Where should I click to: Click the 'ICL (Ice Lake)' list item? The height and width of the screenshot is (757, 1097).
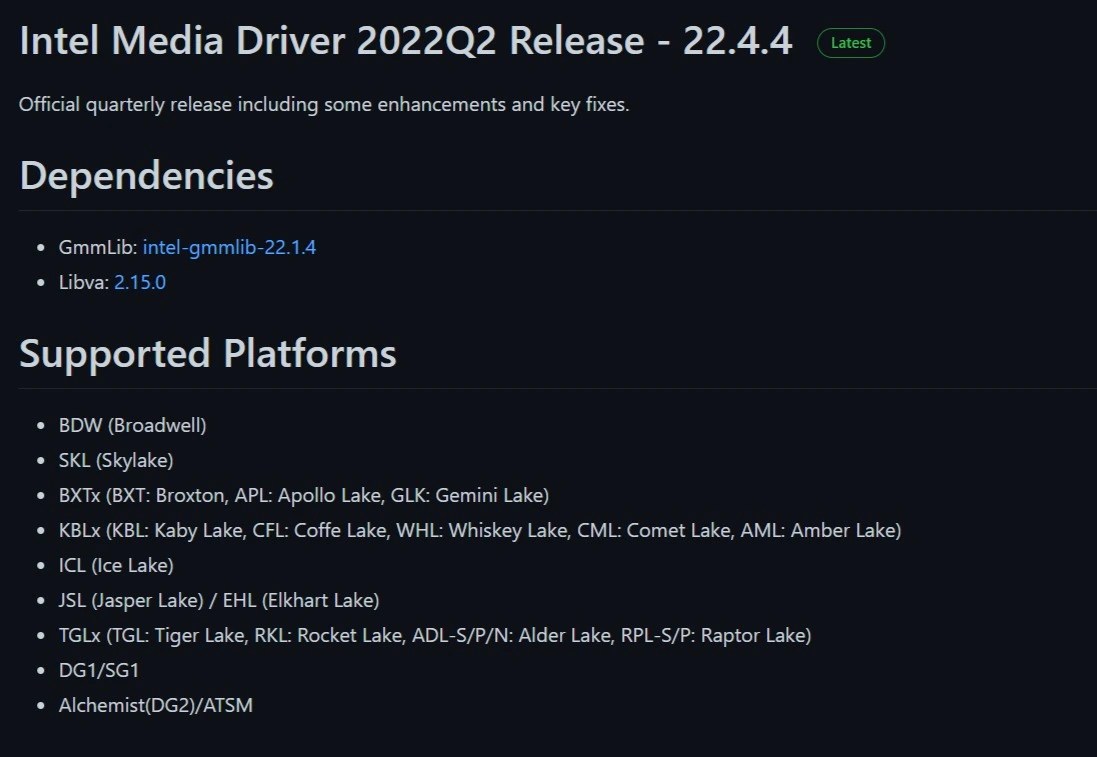point(116,565)
